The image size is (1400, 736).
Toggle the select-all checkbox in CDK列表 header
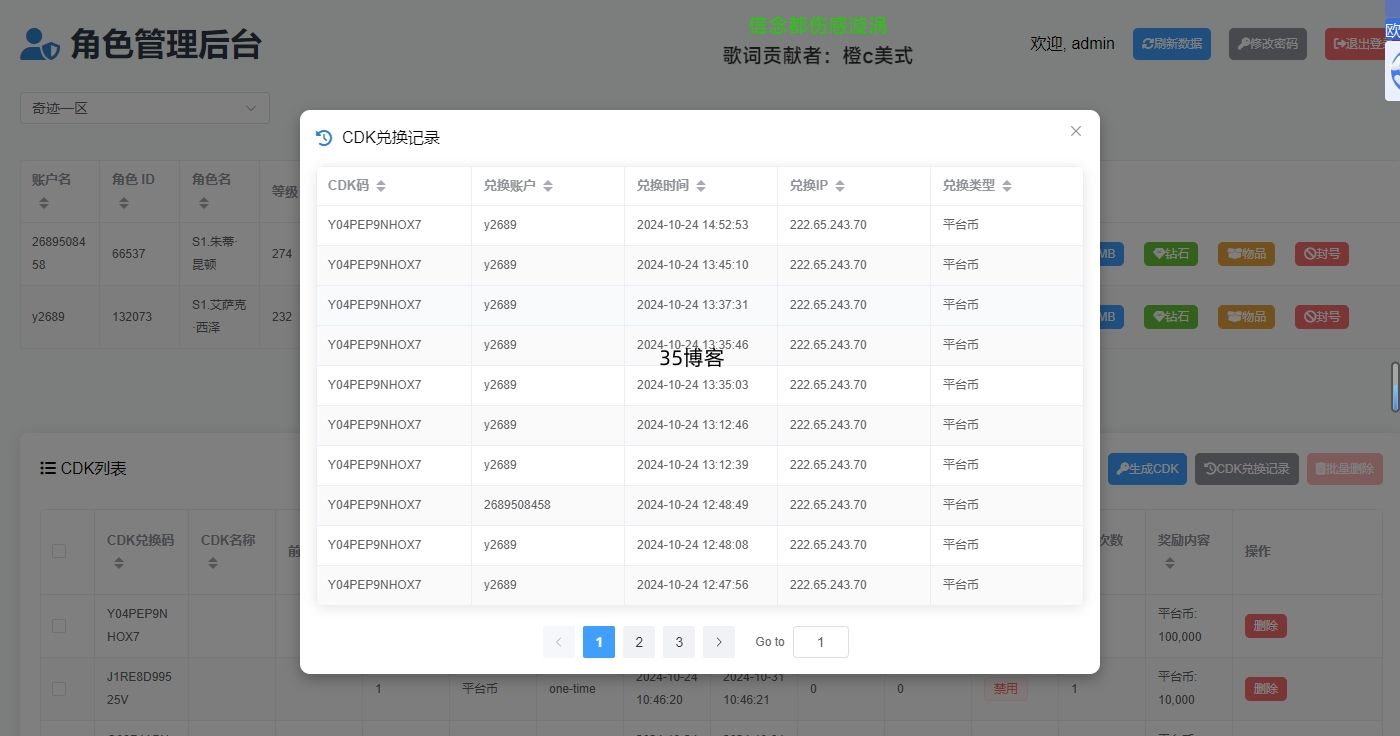58,551
